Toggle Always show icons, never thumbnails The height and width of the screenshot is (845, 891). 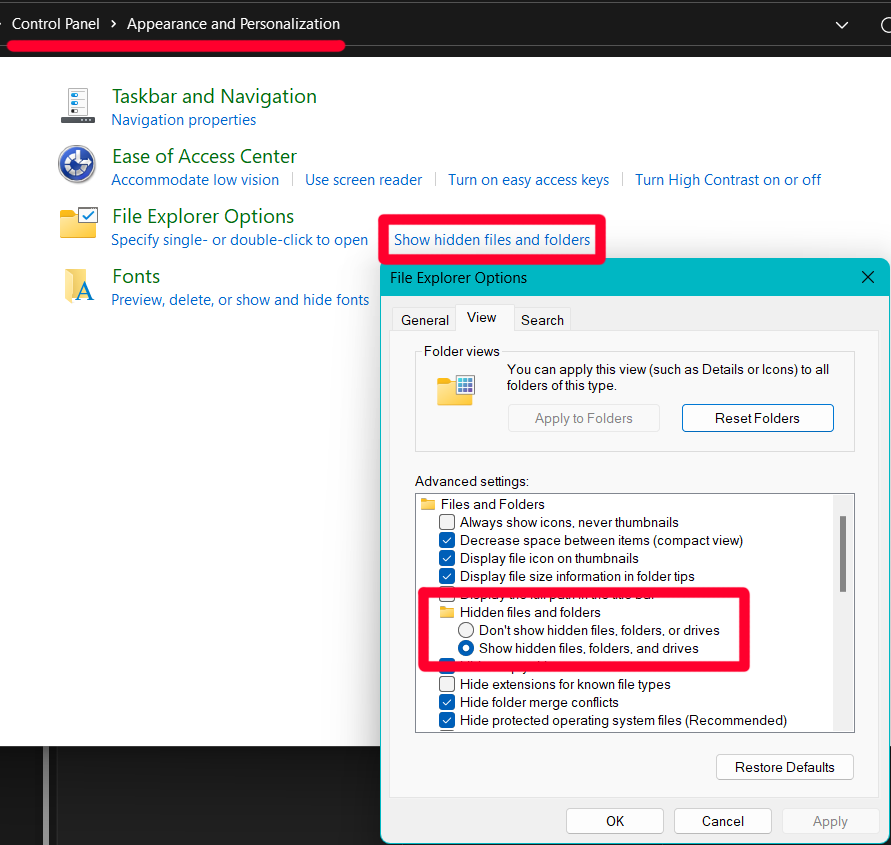point(447,522)
